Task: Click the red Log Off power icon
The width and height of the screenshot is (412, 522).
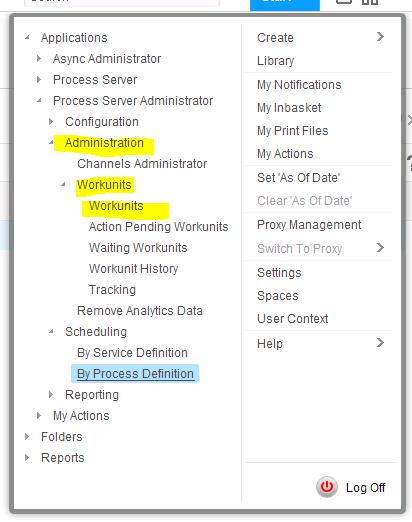Action: tap(327, 487)
